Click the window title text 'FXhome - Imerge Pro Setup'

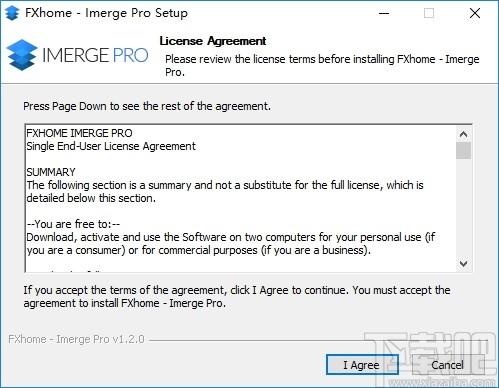click(x=106, y=13)
